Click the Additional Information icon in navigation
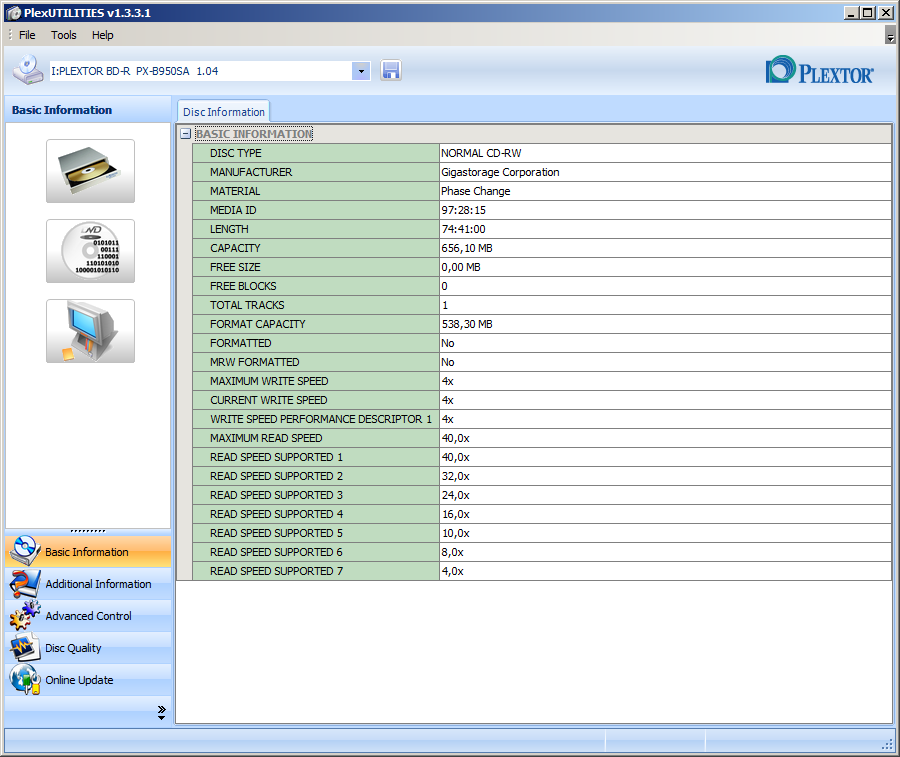 tap(25, 584)
